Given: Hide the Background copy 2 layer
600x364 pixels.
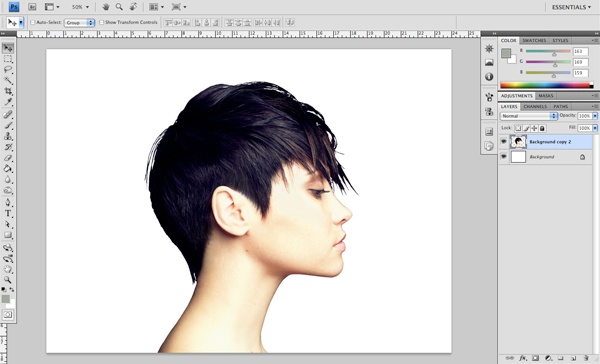Looking at the screenshot, I should click(x=504, y=142).
